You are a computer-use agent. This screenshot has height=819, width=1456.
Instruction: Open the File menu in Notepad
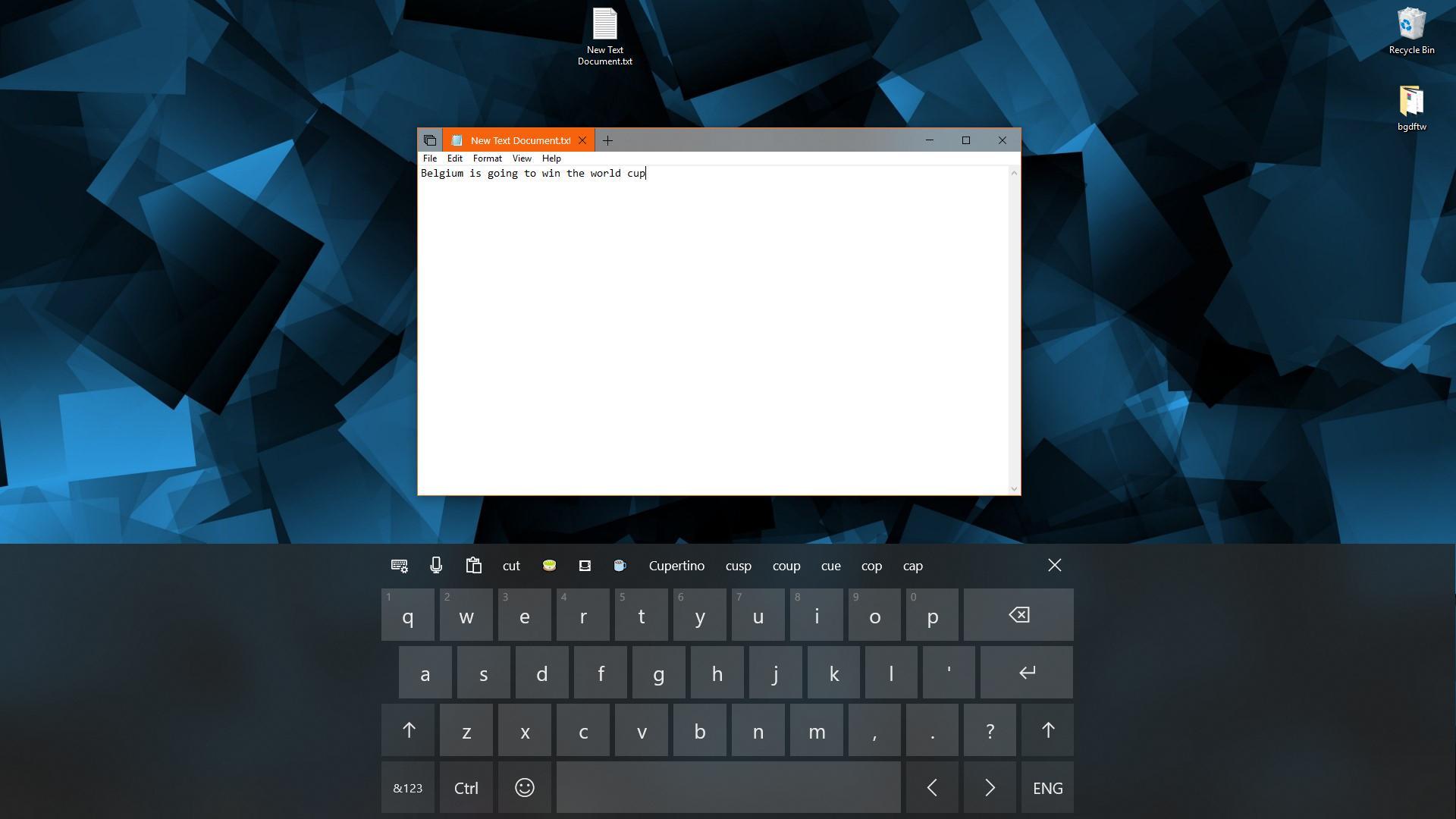(429, 158)
